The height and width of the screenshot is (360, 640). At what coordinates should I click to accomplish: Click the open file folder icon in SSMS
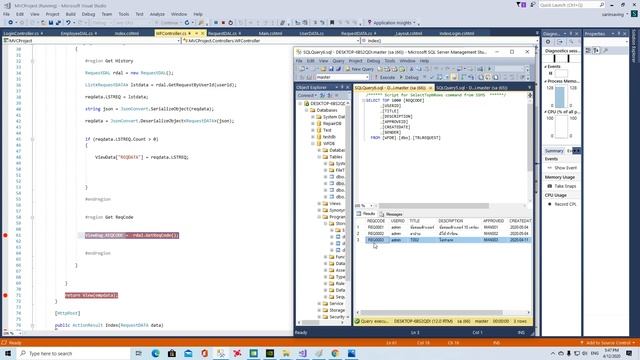(323, 69)
